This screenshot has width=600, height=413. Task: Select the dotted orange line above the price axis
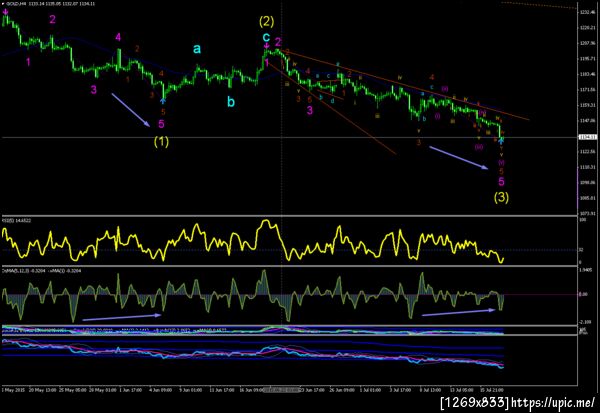click(539, 5)
